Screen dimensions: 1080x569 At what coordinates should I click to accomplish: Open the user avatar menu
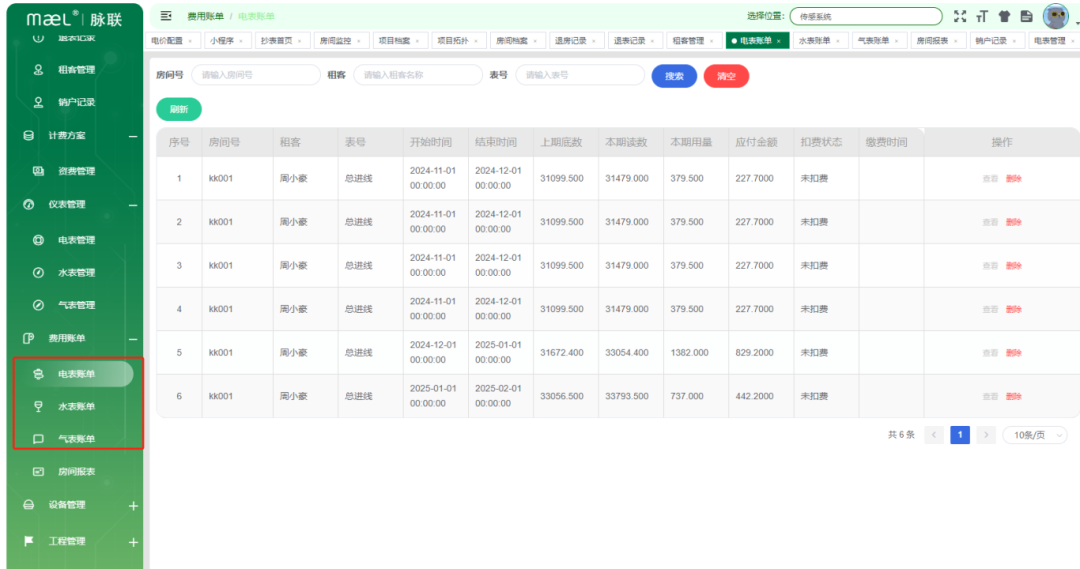pyautogui.click(x=1055, y=16)
